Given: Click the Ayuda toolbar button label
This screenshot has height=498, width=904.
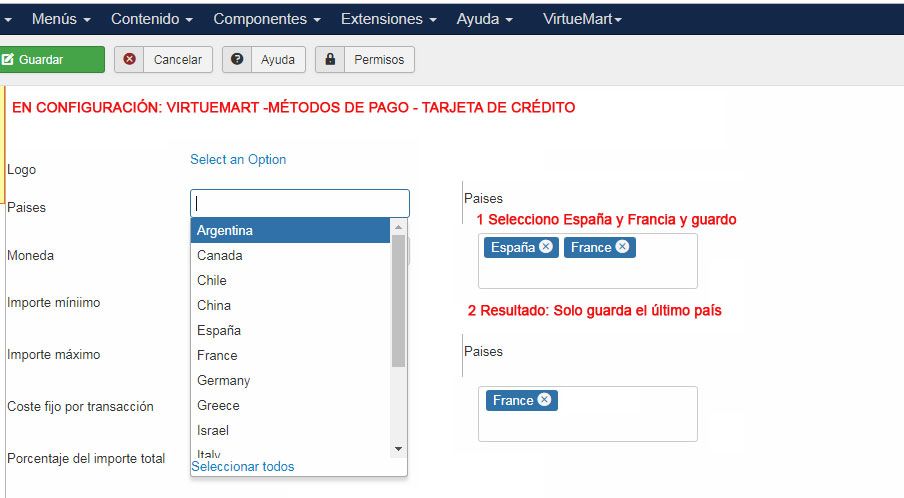Looking at the screenshot, I should coord(277,59).
